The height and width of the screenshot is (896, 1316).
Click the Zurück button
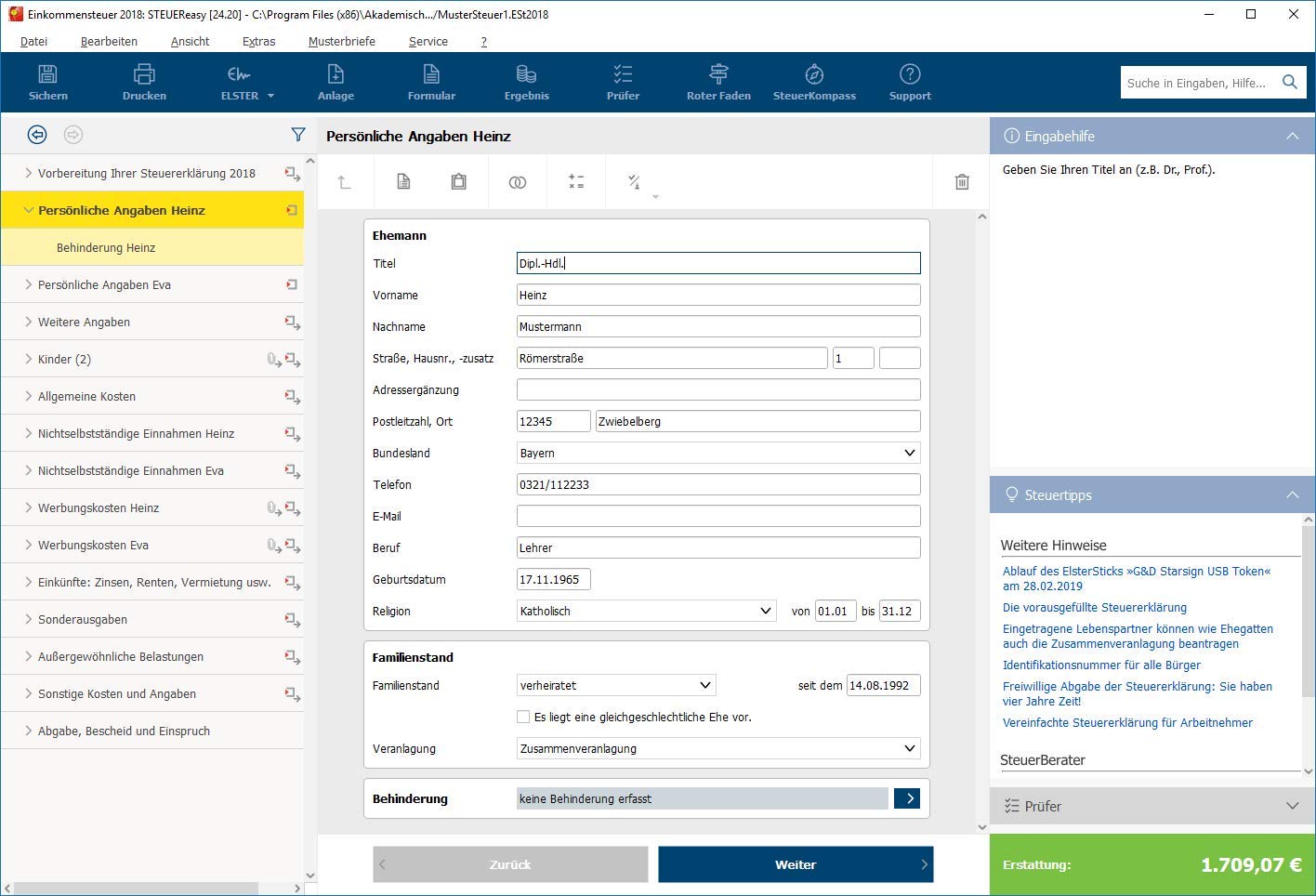tap(510, 864)
